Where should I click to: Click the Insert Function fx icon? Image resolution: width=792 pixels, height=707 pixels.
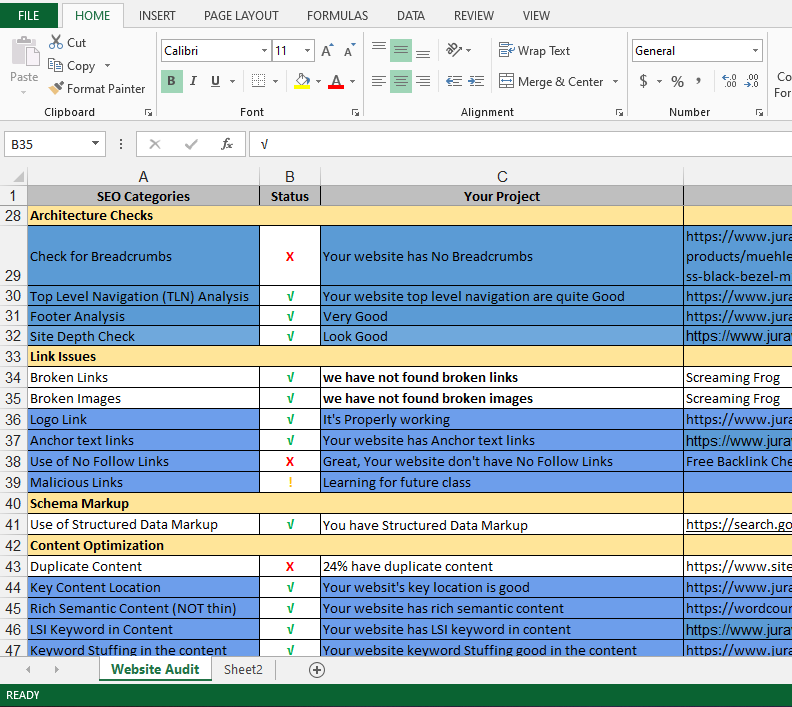click(x=227, y=144)
